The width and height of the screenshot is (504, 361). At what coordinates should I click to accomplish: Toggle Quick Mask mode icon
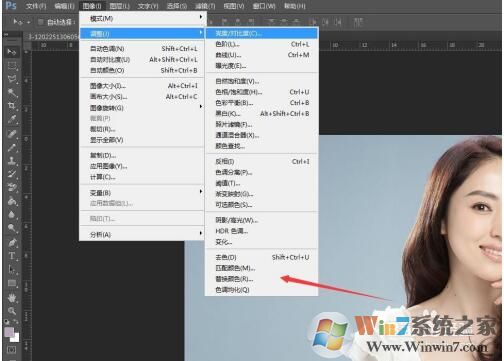click(x=11, y=350)
